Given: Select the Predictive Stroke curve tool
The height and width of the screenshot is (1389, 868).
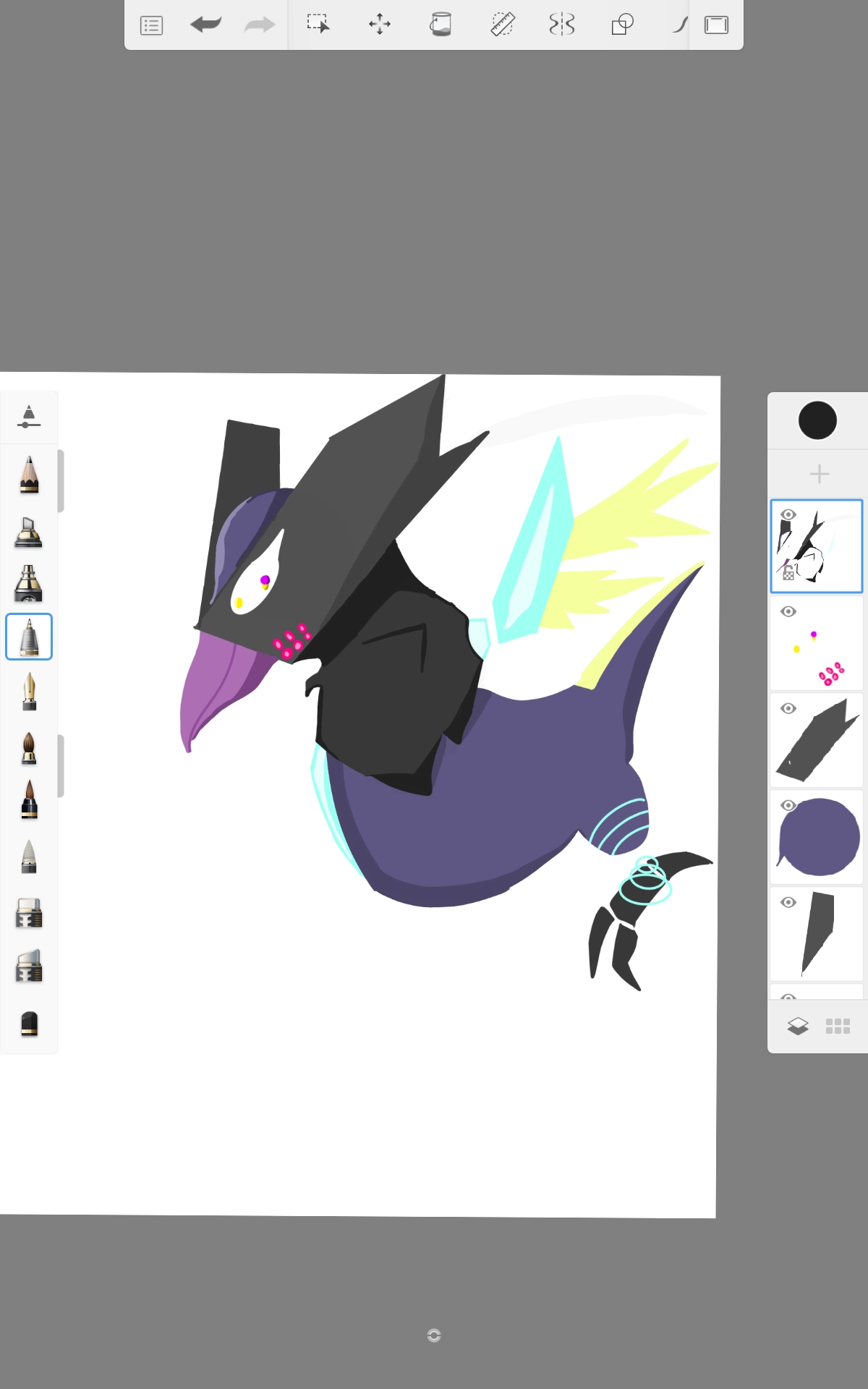Looking at the screenshot, I should (x=679, y=25).
